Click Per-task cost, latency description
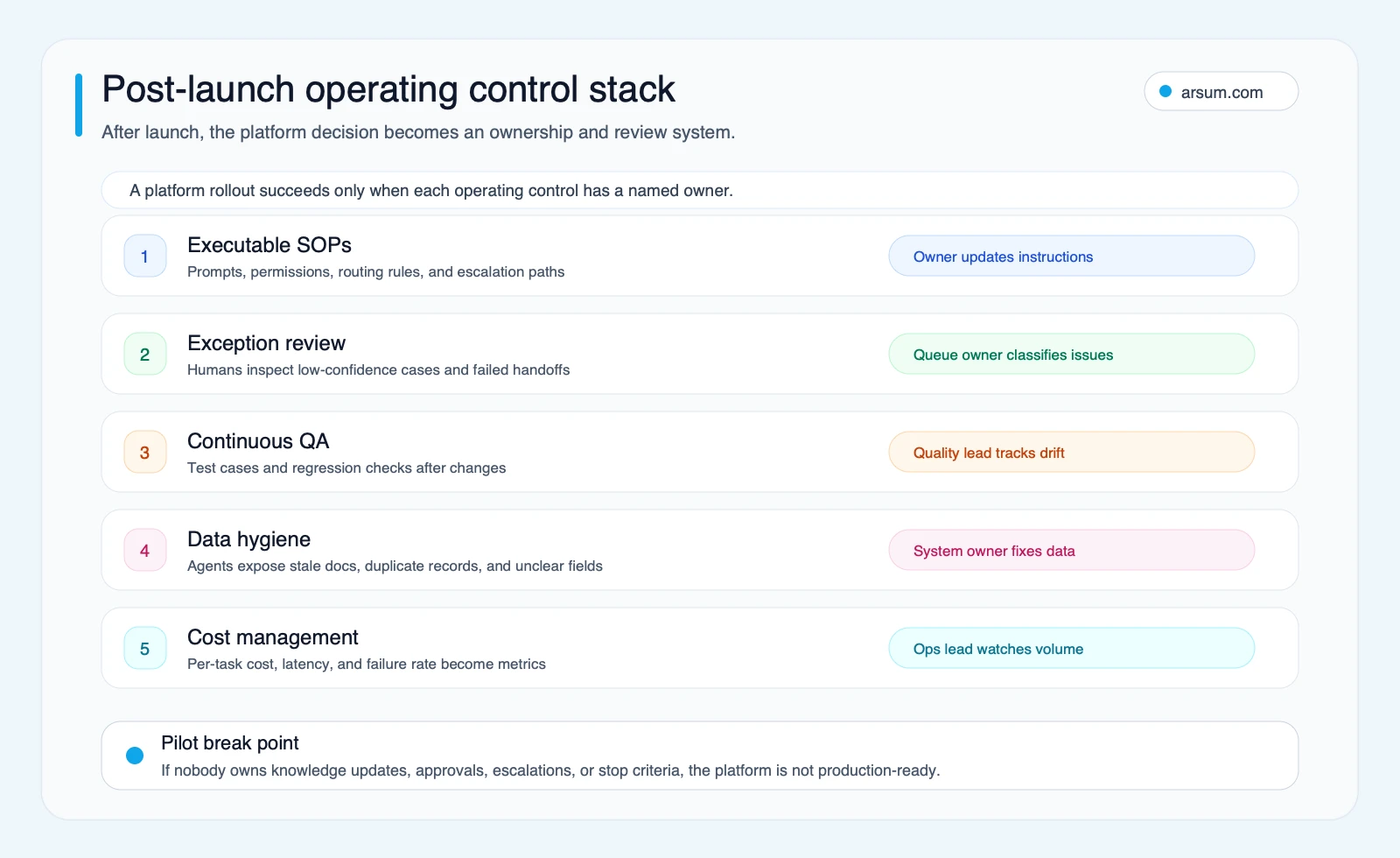The image size is (1400, 858). [x=367, y=664]
